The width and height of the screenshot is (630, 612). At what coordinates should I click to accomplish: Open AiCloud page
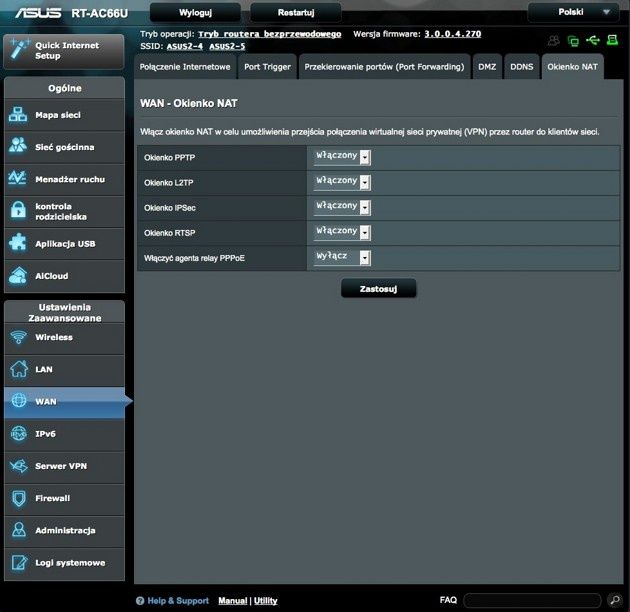pyautogui.click(x=64, y=276)
